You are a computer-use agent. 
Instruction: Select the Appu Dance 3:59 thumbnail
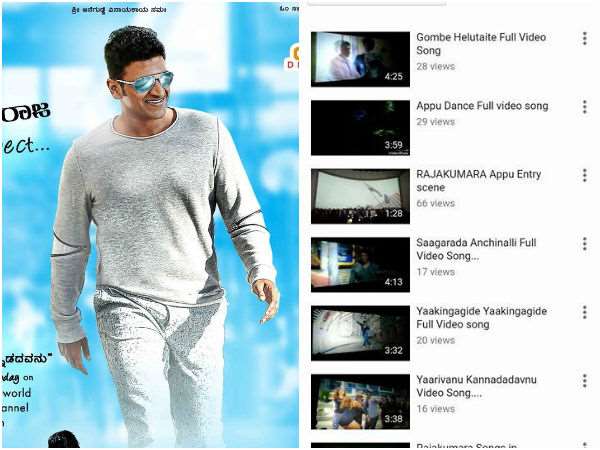[360, 127]
